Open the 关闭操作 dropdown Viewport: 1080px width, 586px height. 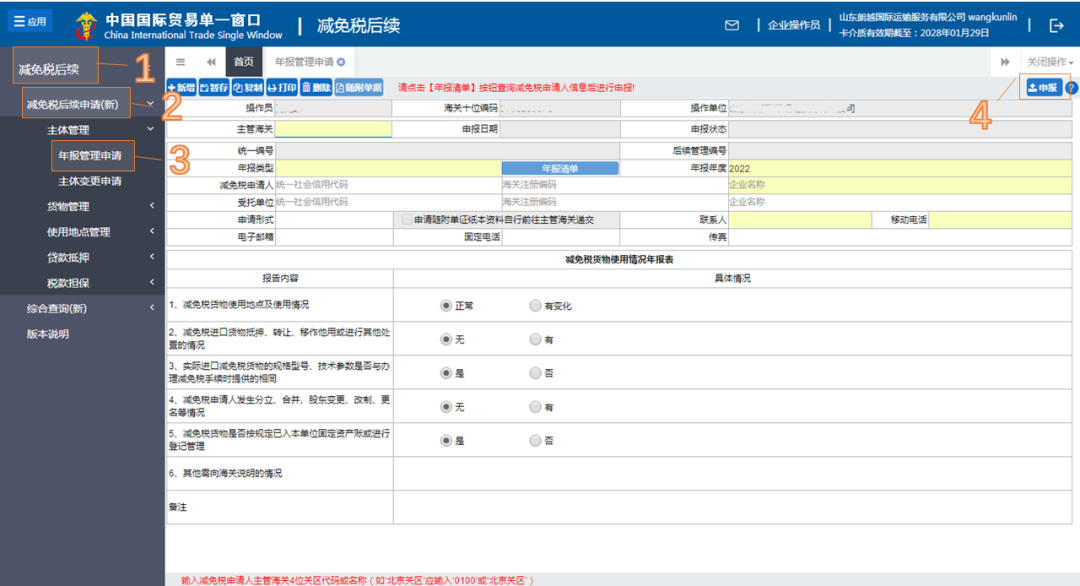coord(1050,62)
